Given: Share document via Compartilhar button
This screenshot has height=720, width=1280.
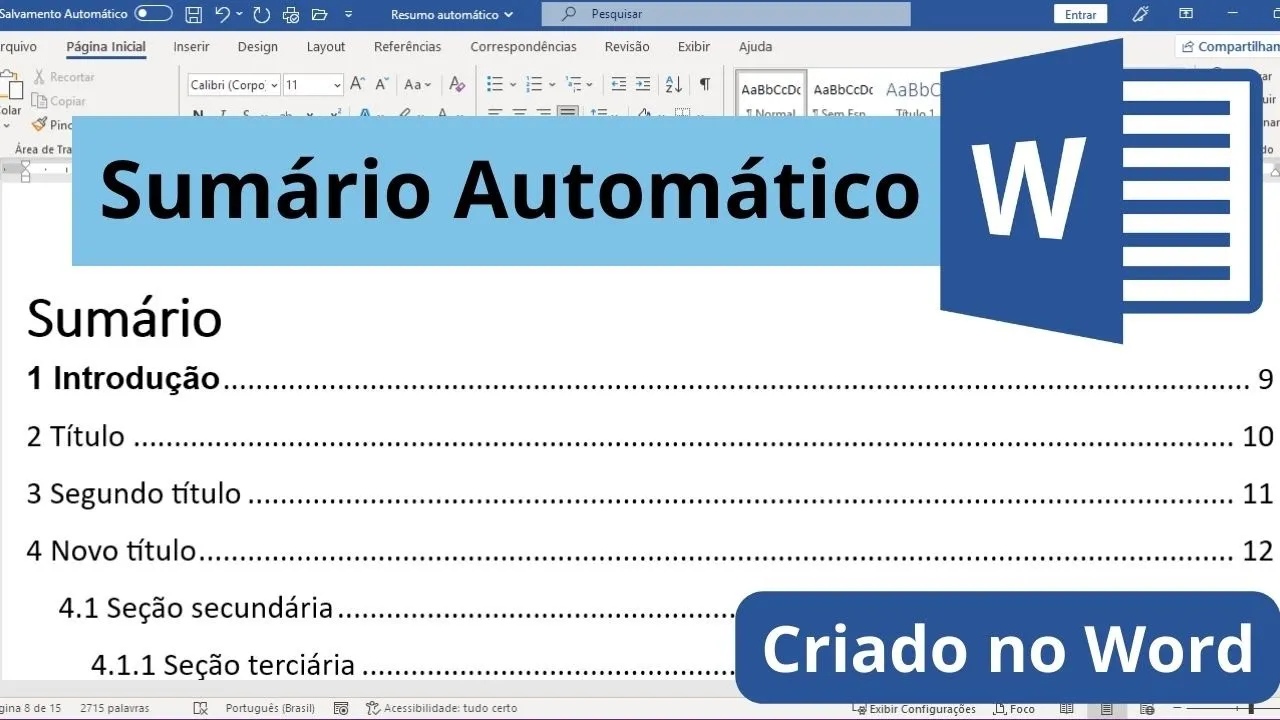Looking at the screenshot, I should pyautogui.click(x=1227, y=46).
